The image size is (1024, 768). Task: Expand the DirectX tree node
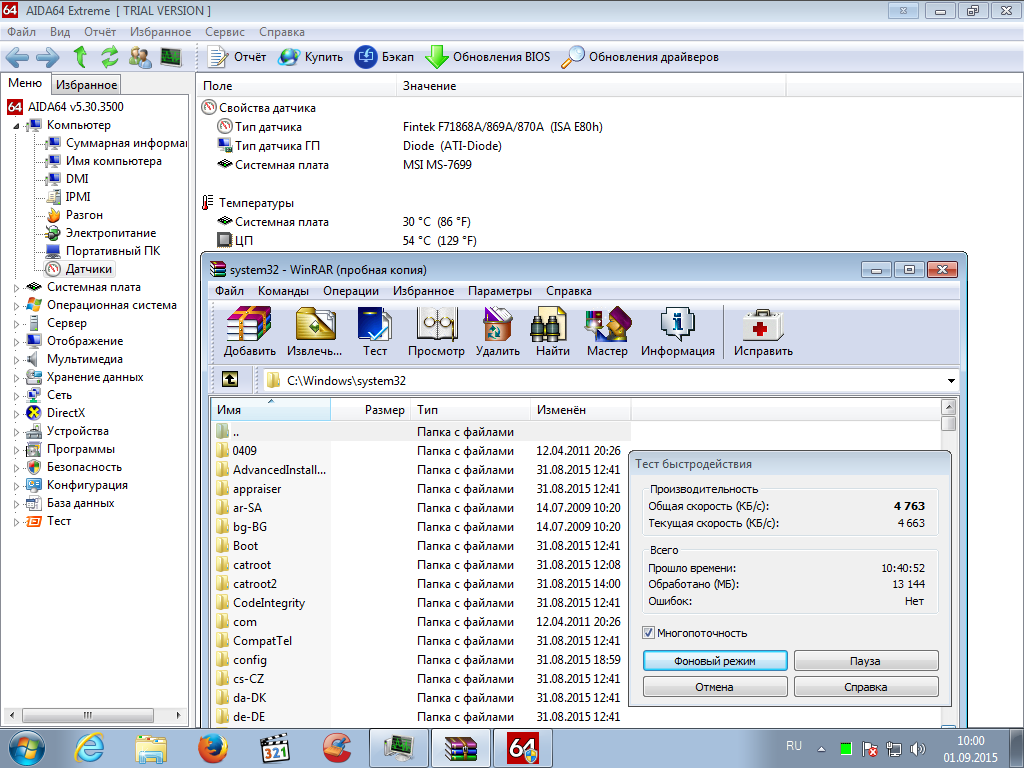pyautogui.click(x=16, y=413)
